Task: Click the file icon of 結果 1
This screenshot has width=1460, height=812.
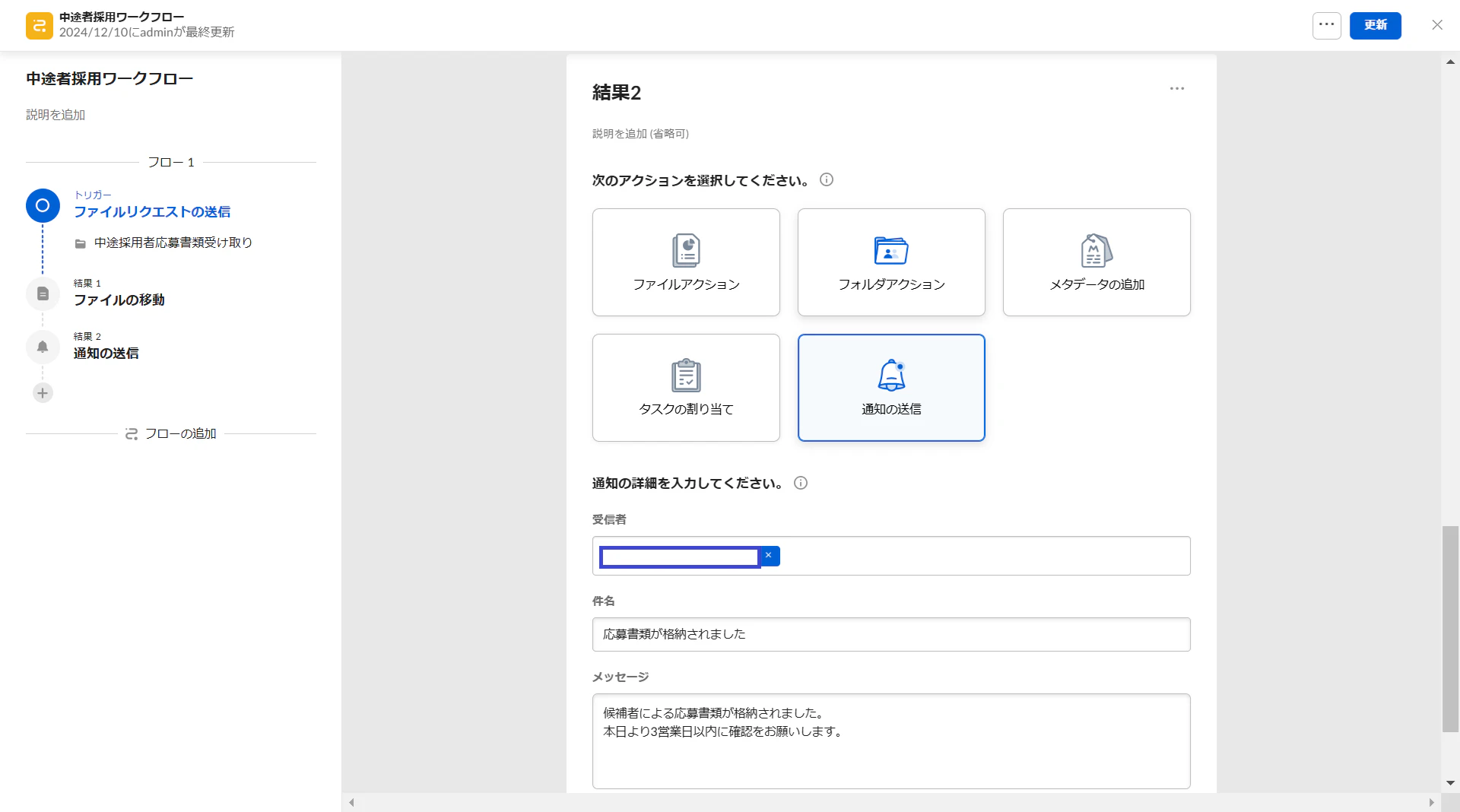Action: [43, 293]
